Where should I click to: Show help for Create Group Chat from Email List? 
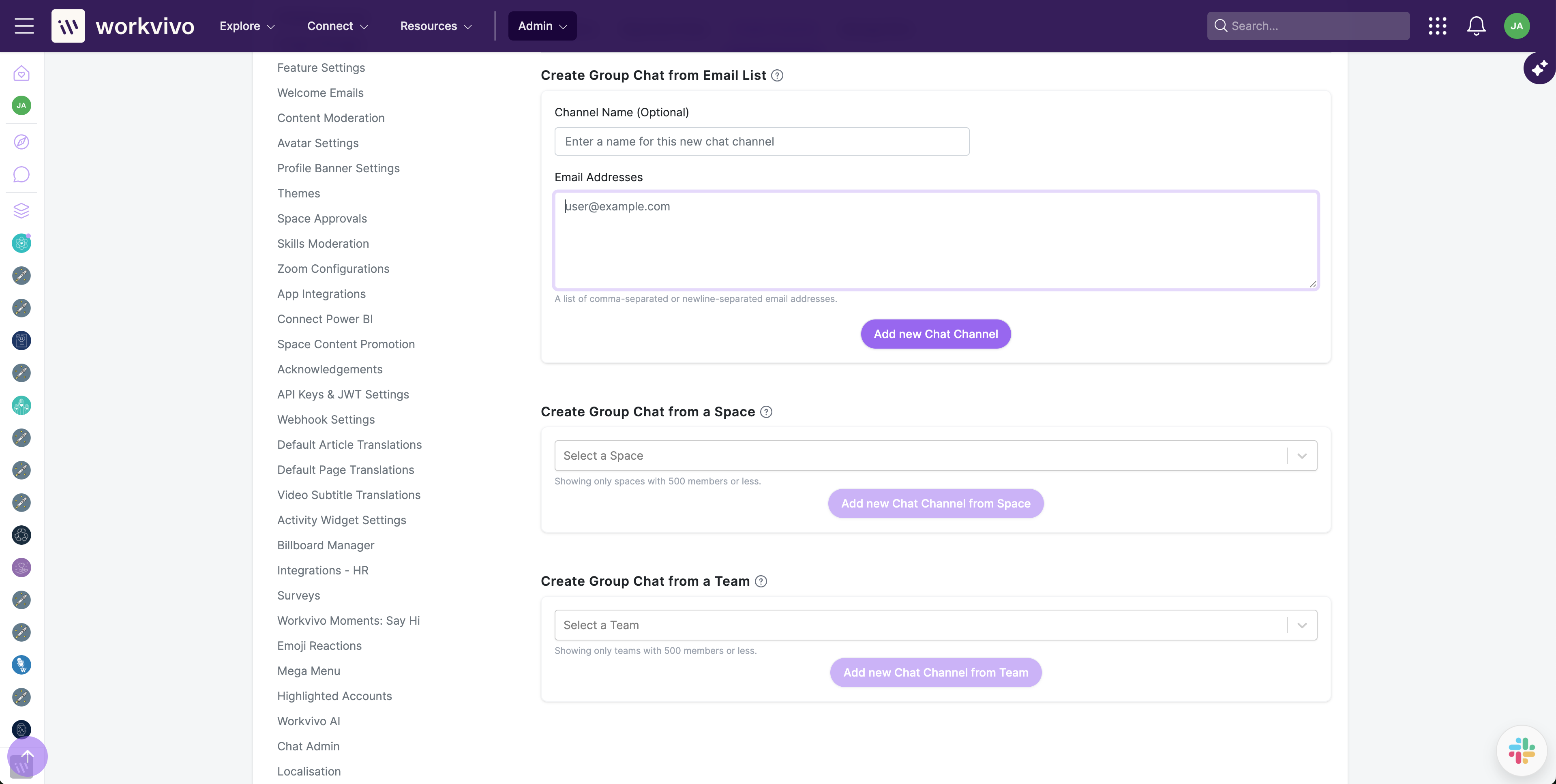click(x=778, y=75)
